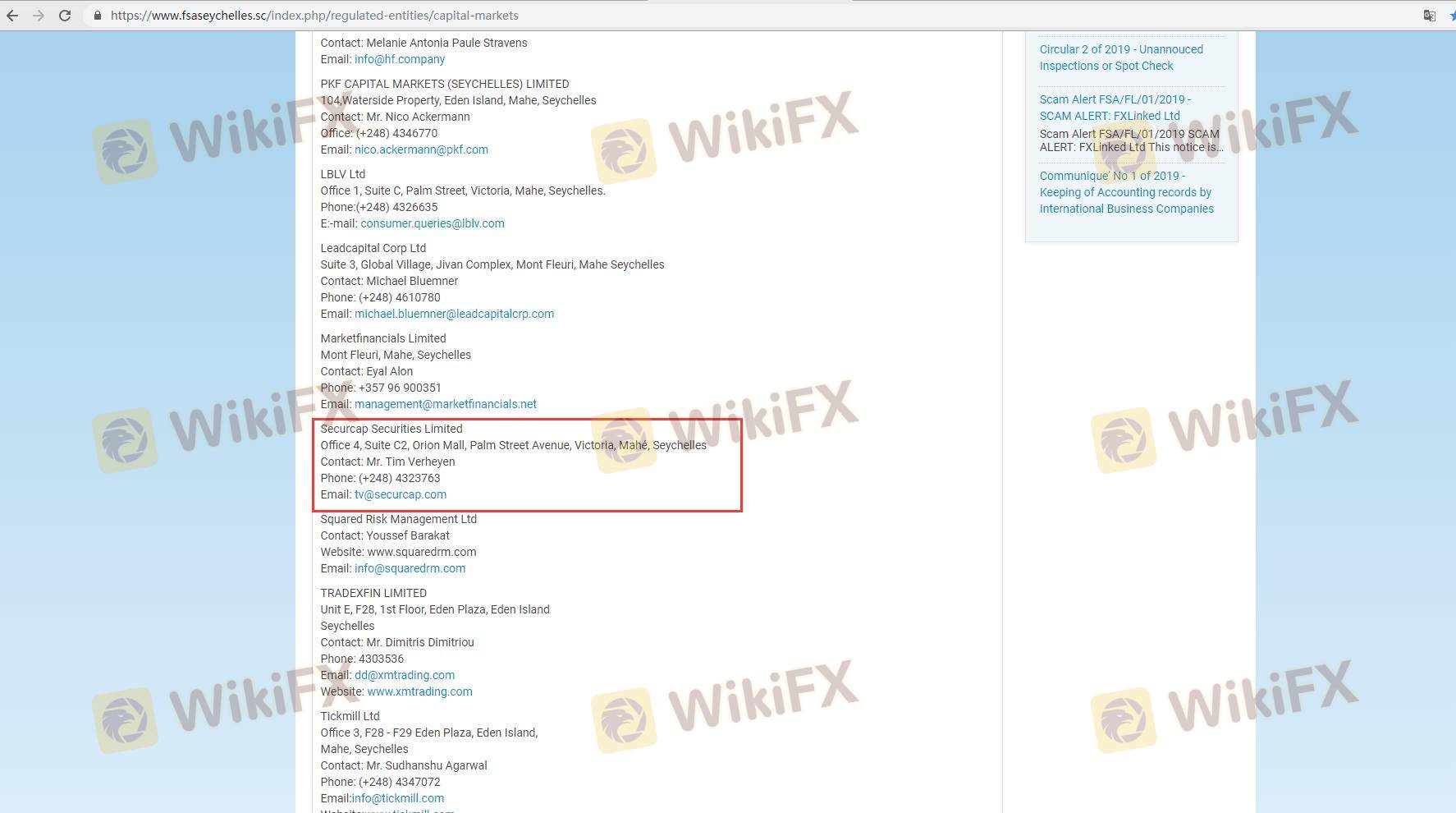Select the Orion Mall address line
1456x813 pixels.
pos(514,445)
